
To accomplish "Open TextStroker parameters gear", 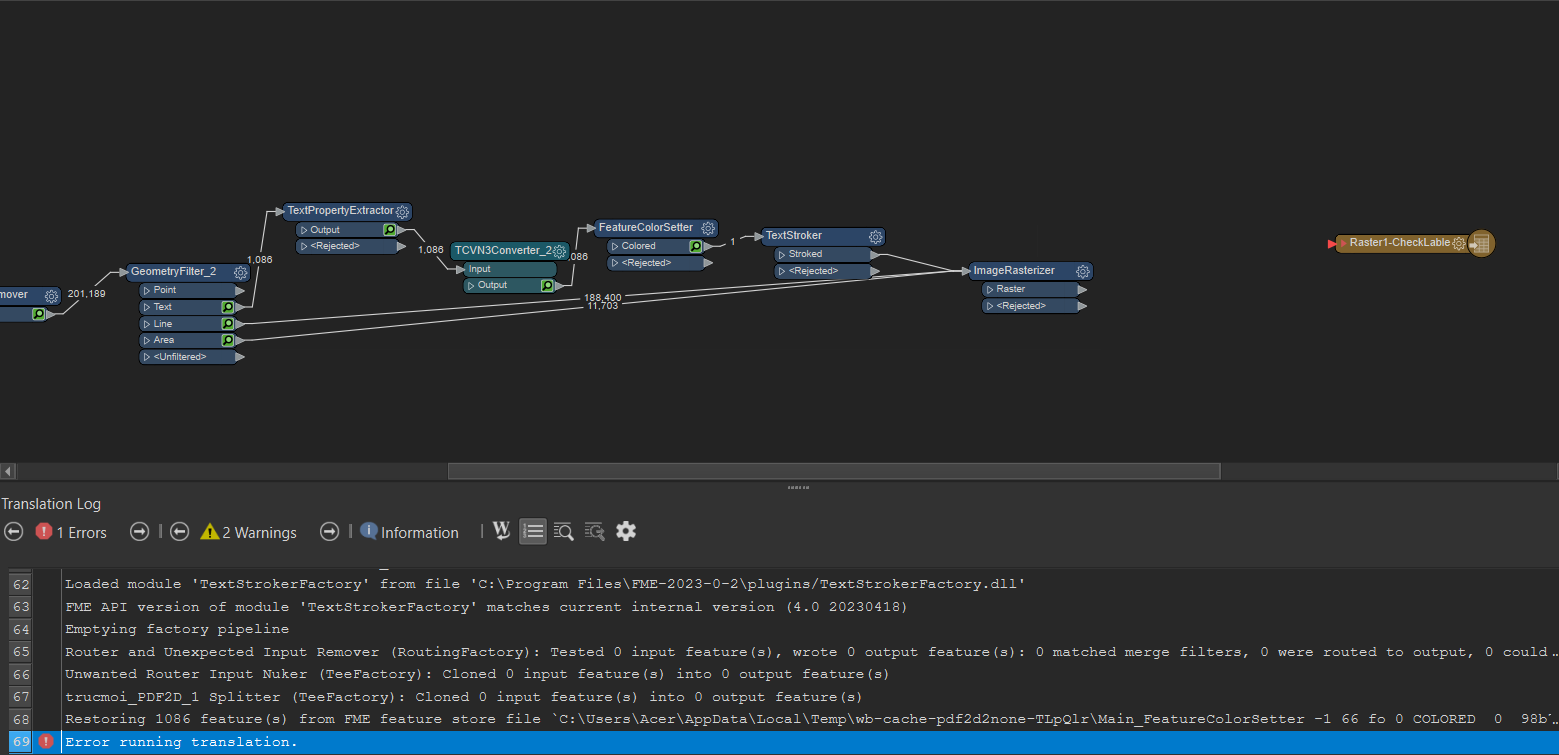I will (x=876, y=237).
